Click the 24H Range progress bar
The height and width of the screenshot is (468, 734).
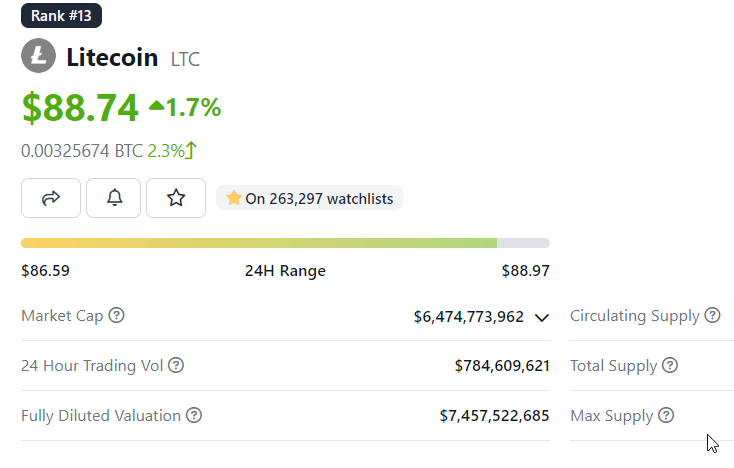[x=286, y=243]
